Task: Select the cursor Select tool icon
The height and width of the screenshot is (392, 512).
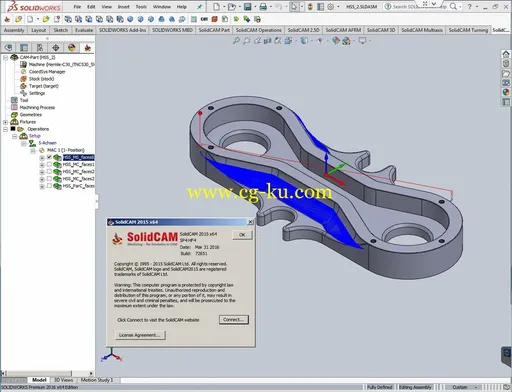Action: [294, 7]
